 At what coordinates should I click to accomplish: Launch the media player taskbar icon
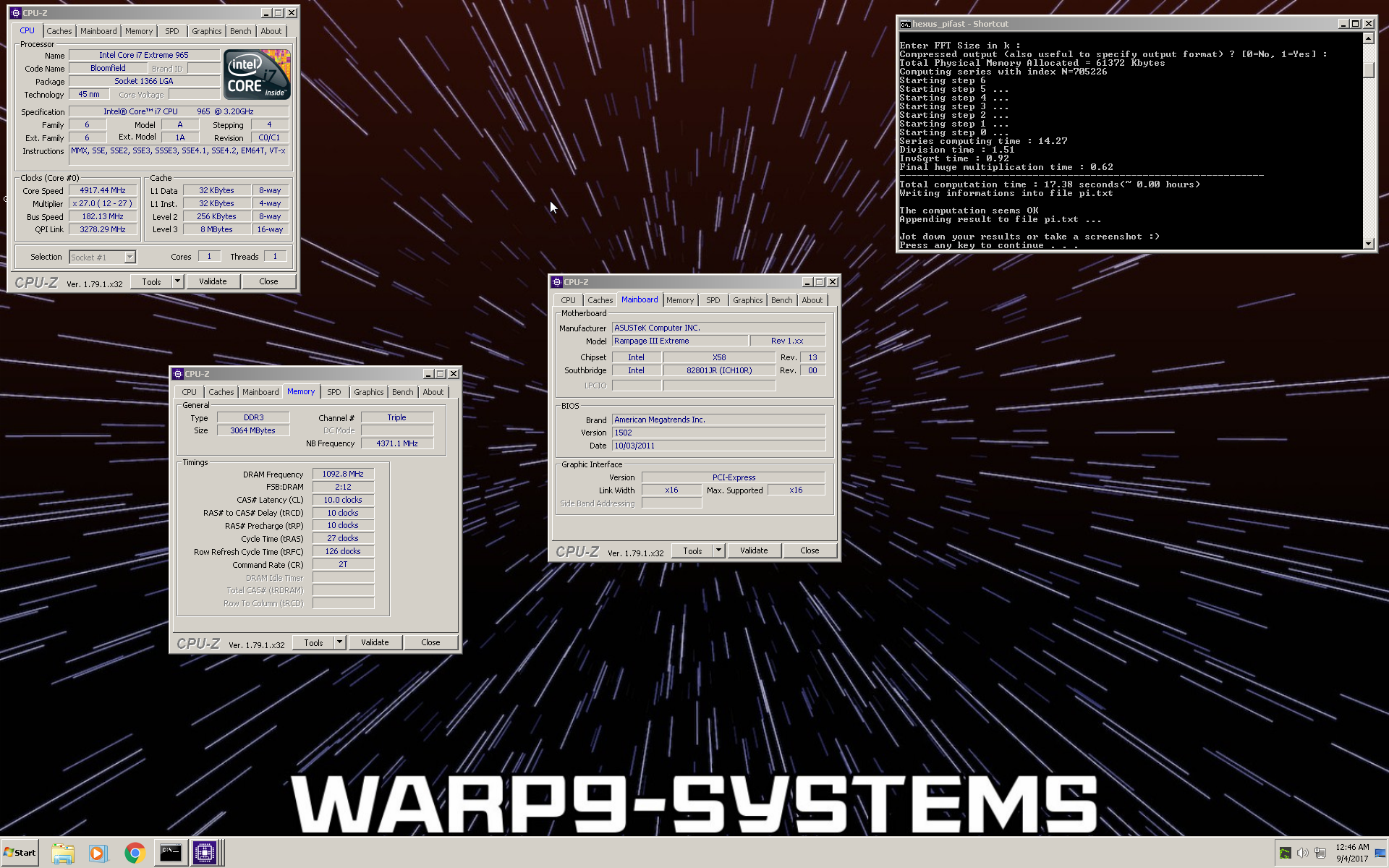pos(98,853)
